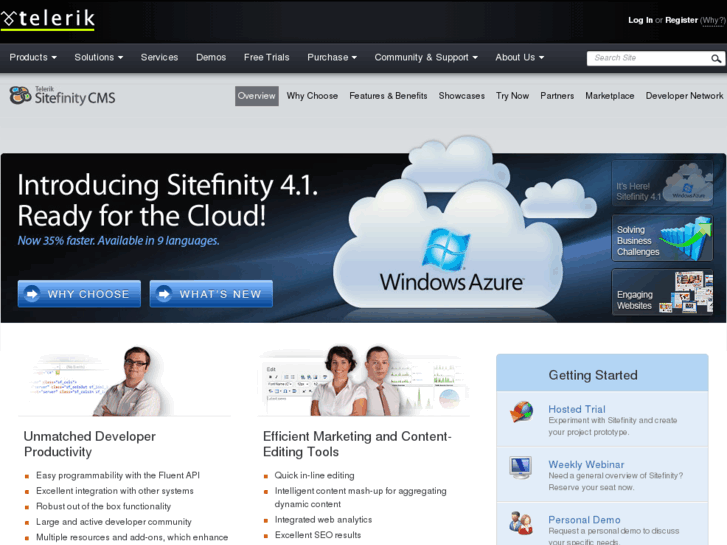Click the Log In link
This screenshot has height=545, width=727.
coord(640,20)
